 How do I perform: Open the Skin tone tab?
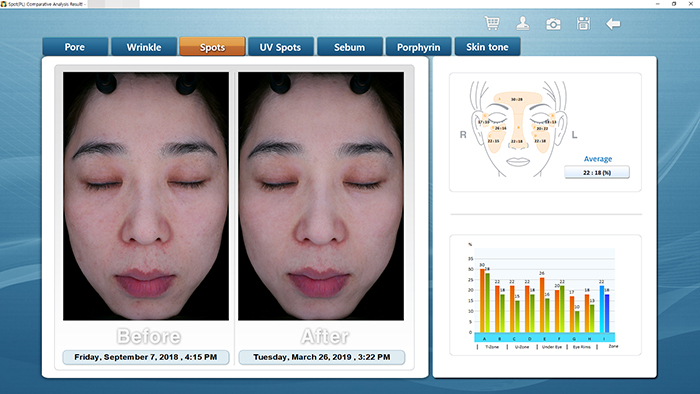tap(487, 47)
